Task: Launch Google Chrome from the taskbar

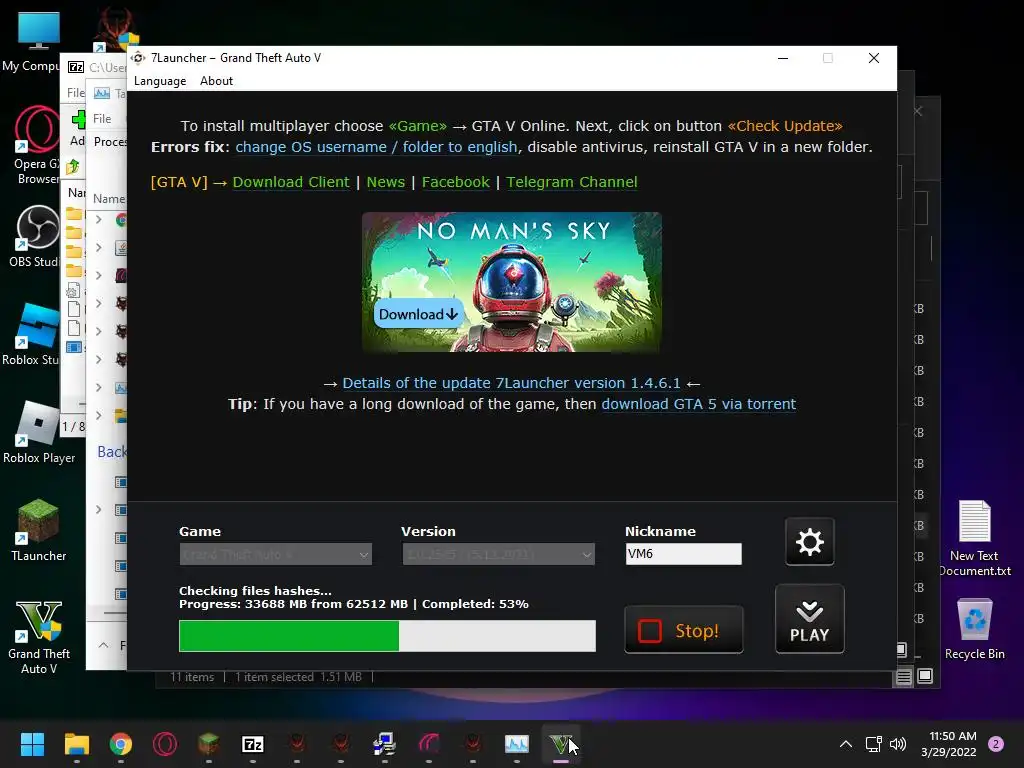Action: point(120,744)
